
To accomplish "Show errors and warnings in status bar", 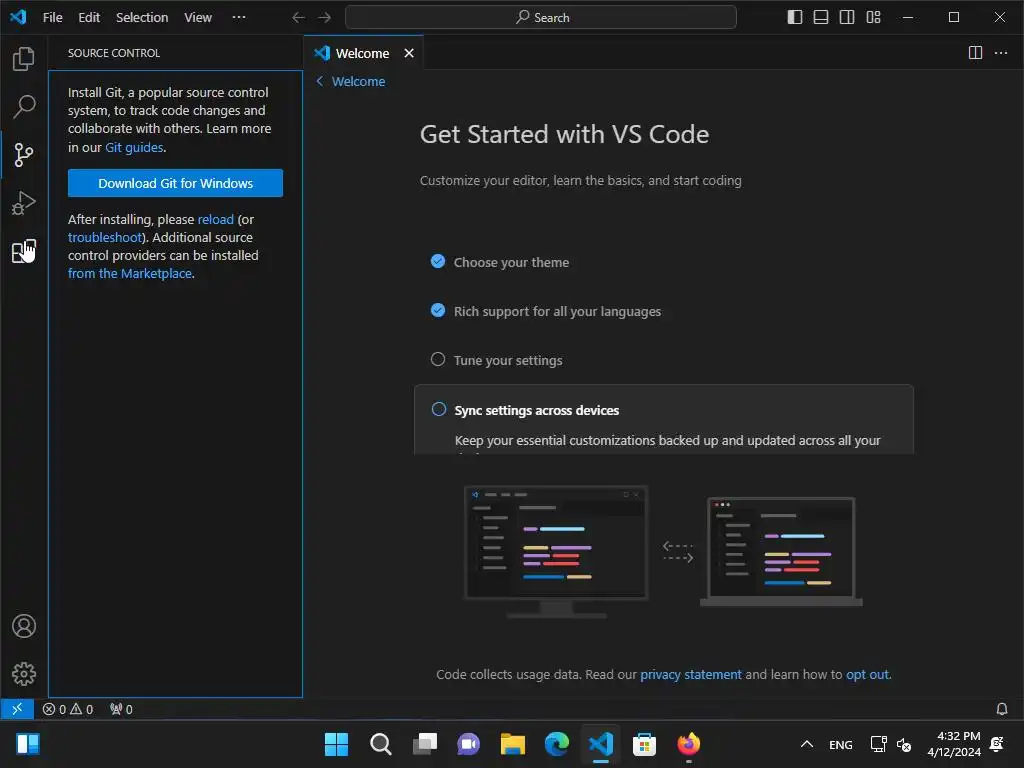I will 68,709.
